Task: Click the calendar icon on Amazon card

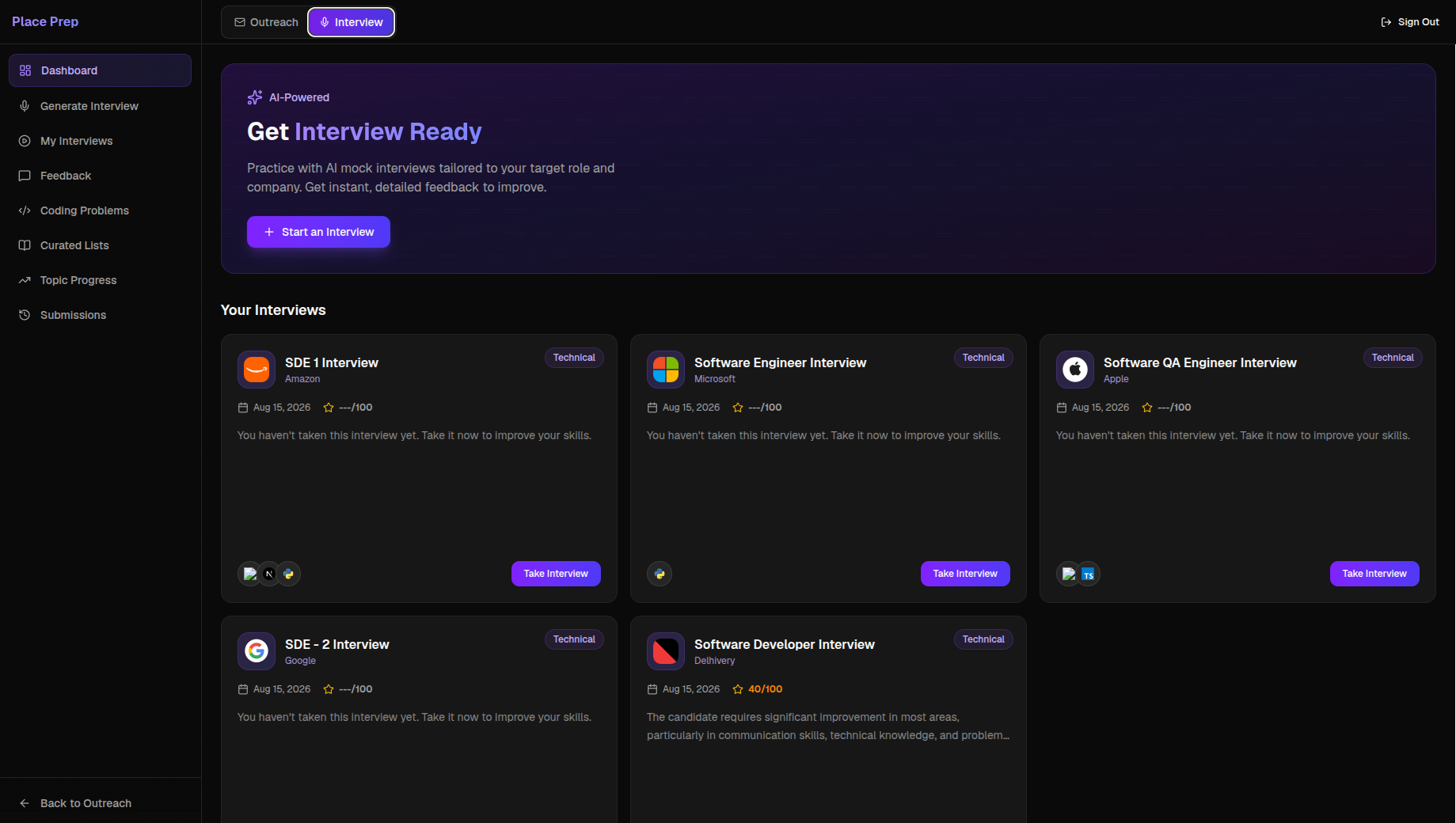Action: tap(243, 408)
